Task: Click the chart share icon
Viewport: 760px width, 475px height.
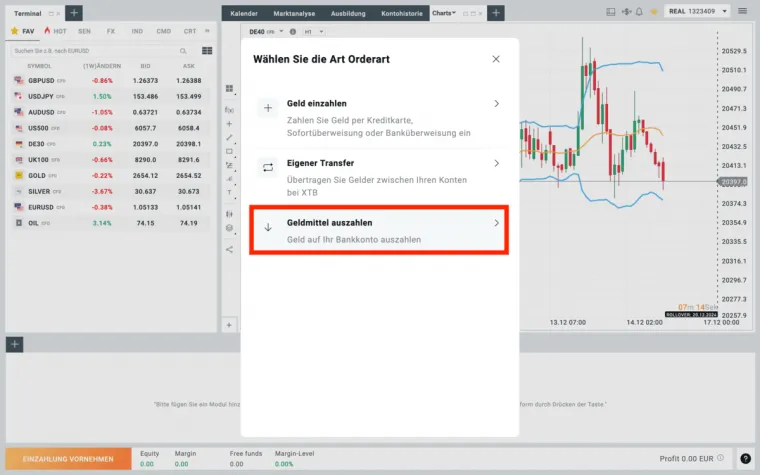Action: click(229, 249)
